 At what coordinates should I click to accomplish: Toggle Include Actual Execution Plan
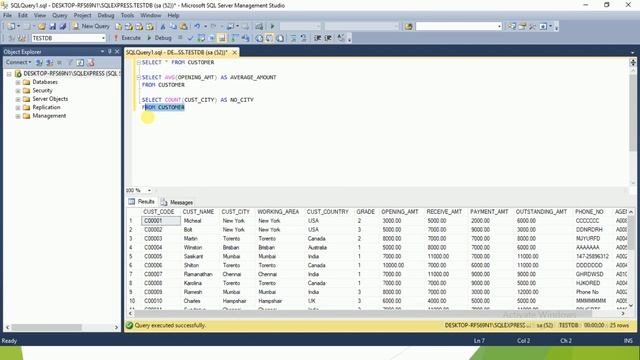click(235, 38)
